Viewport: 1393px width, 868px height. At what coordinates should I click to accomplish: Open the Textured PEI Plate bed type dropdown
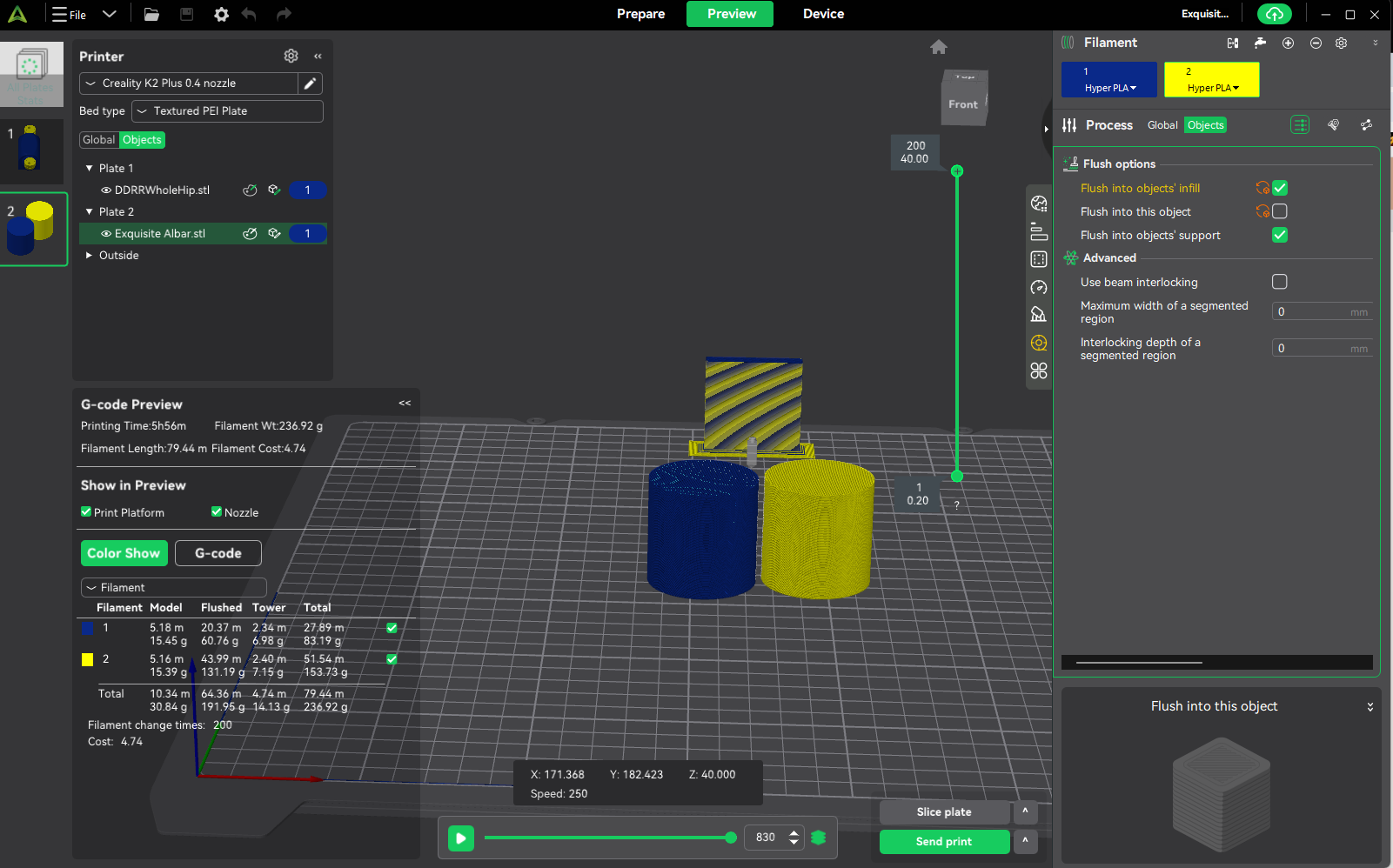pos(227,111)
